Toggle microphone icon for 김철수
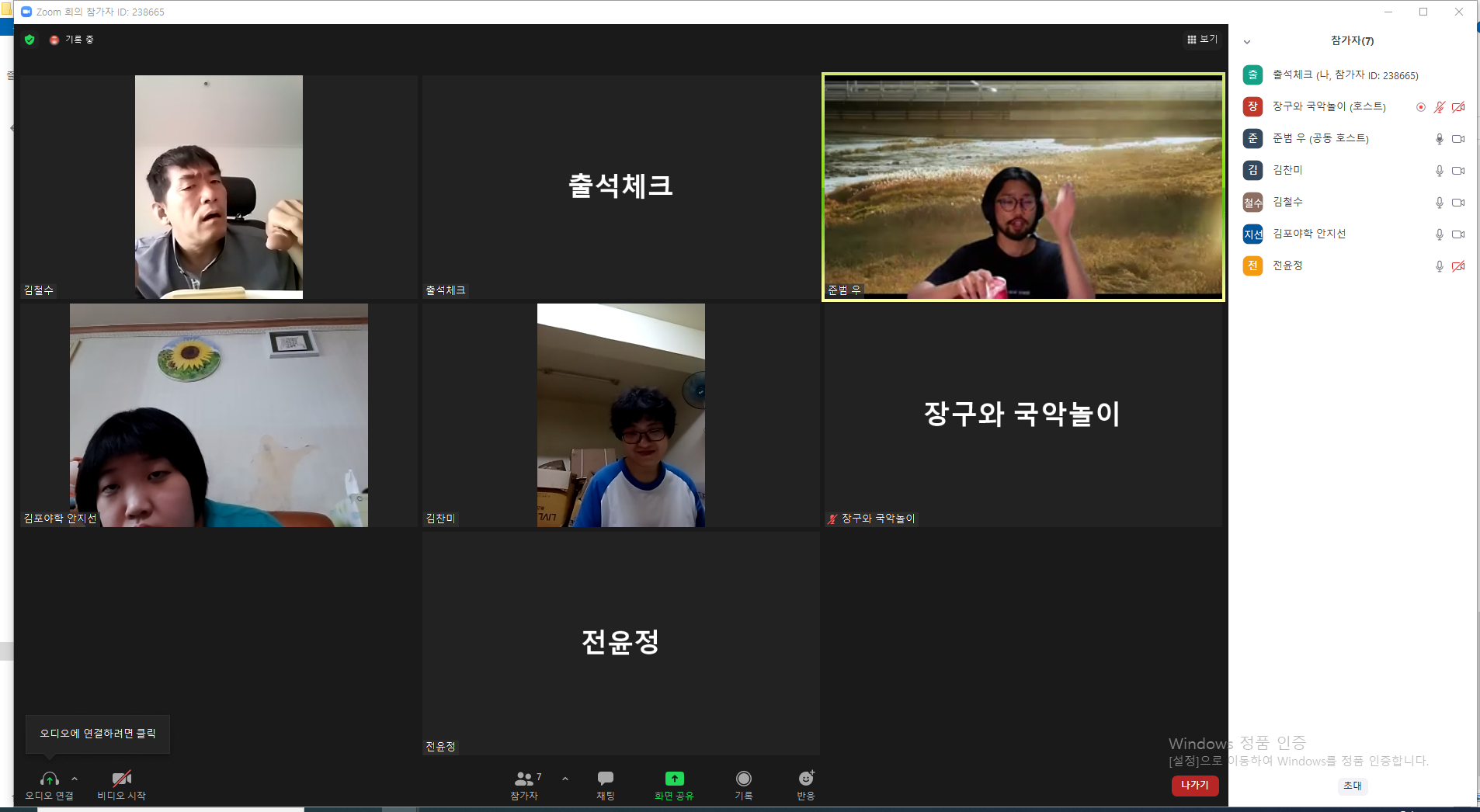1480x812 pixels. (x=1439, y=203)
